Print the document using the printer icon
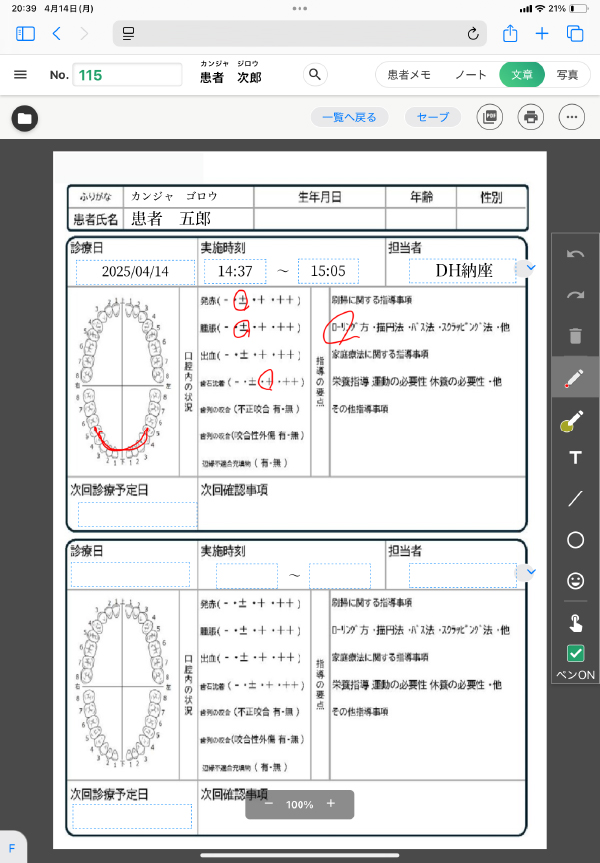The width and height of the screenshot is (600, 863). [x=531, y=117]
